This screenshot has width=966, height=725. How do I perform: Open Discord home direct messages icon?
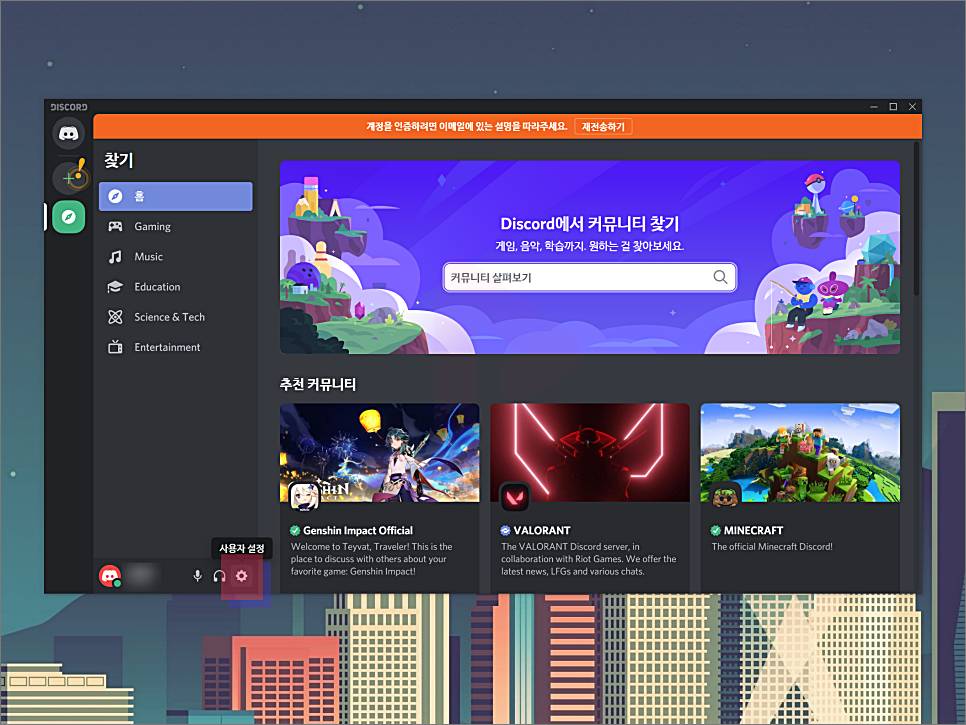coord(68,133)
